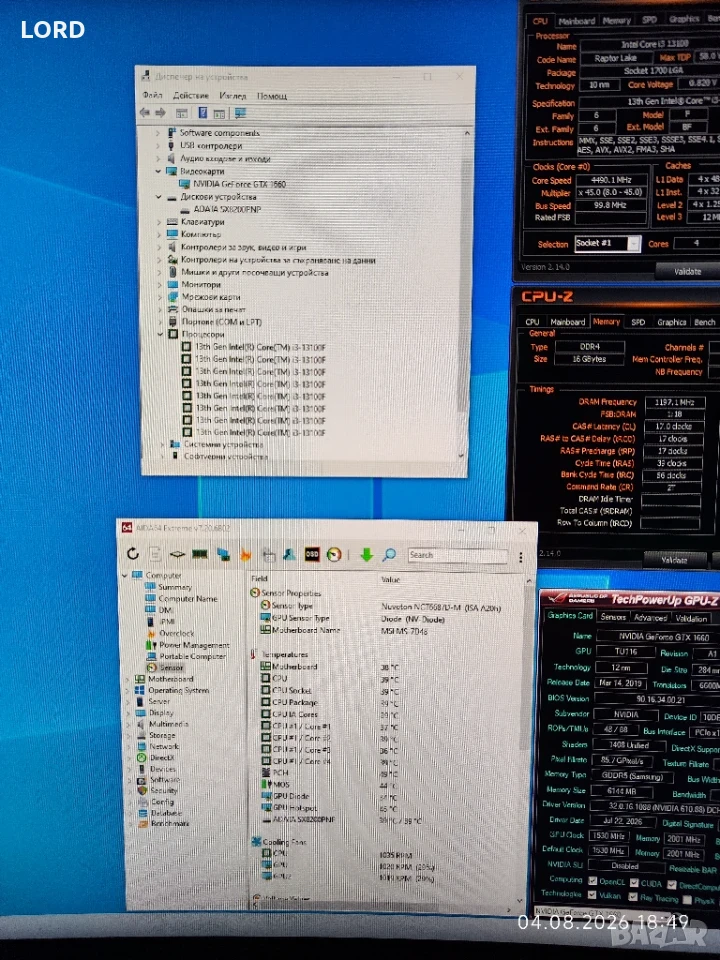Open the Помощ menu in Device Manager
The height and width of the screenshot is (960, 720).
pyautogui.click(x=272, y=96)
